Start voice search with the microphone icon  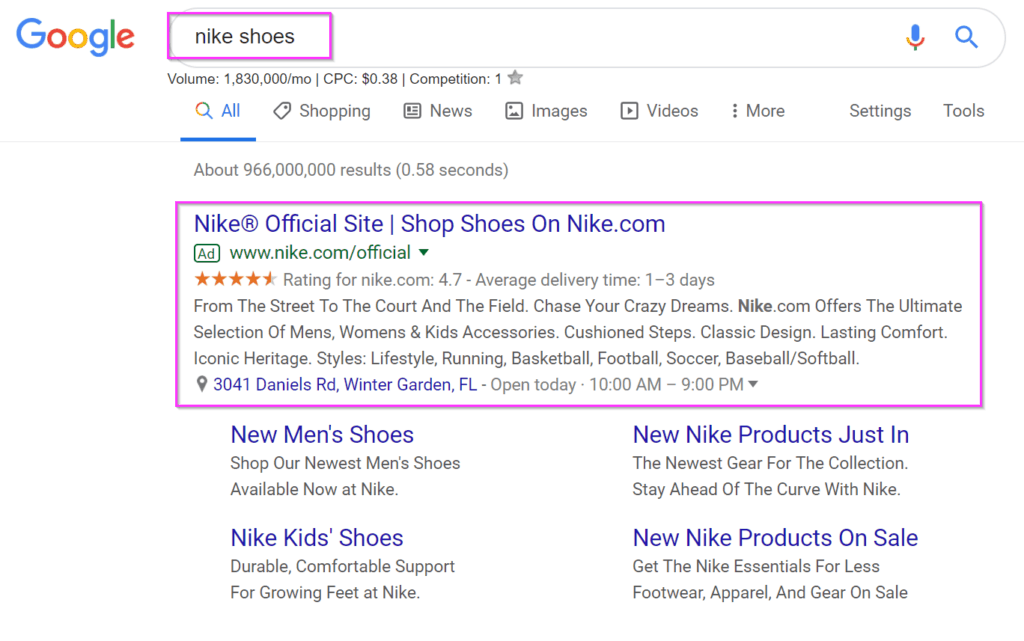(915, 37)
